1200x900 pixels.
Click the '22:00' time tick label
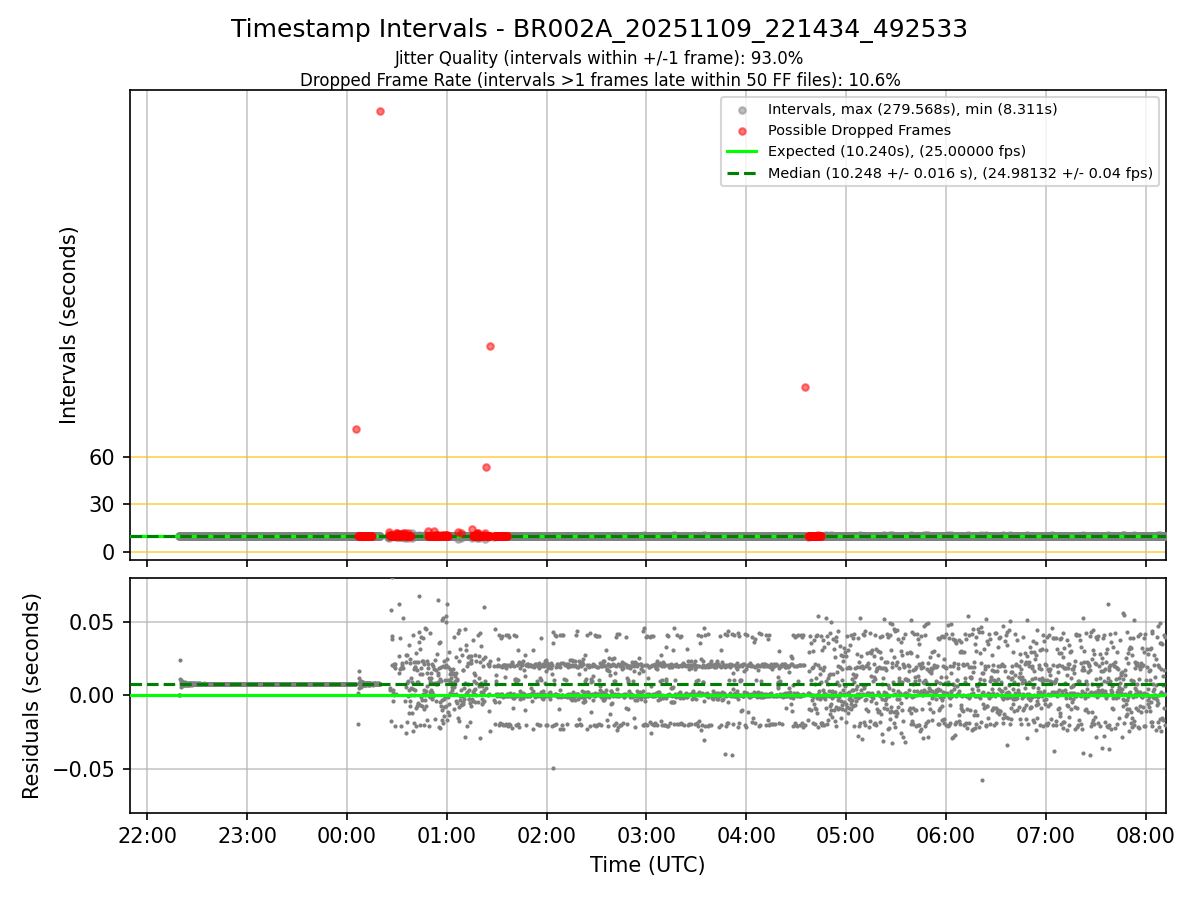[x=147, y=834]
